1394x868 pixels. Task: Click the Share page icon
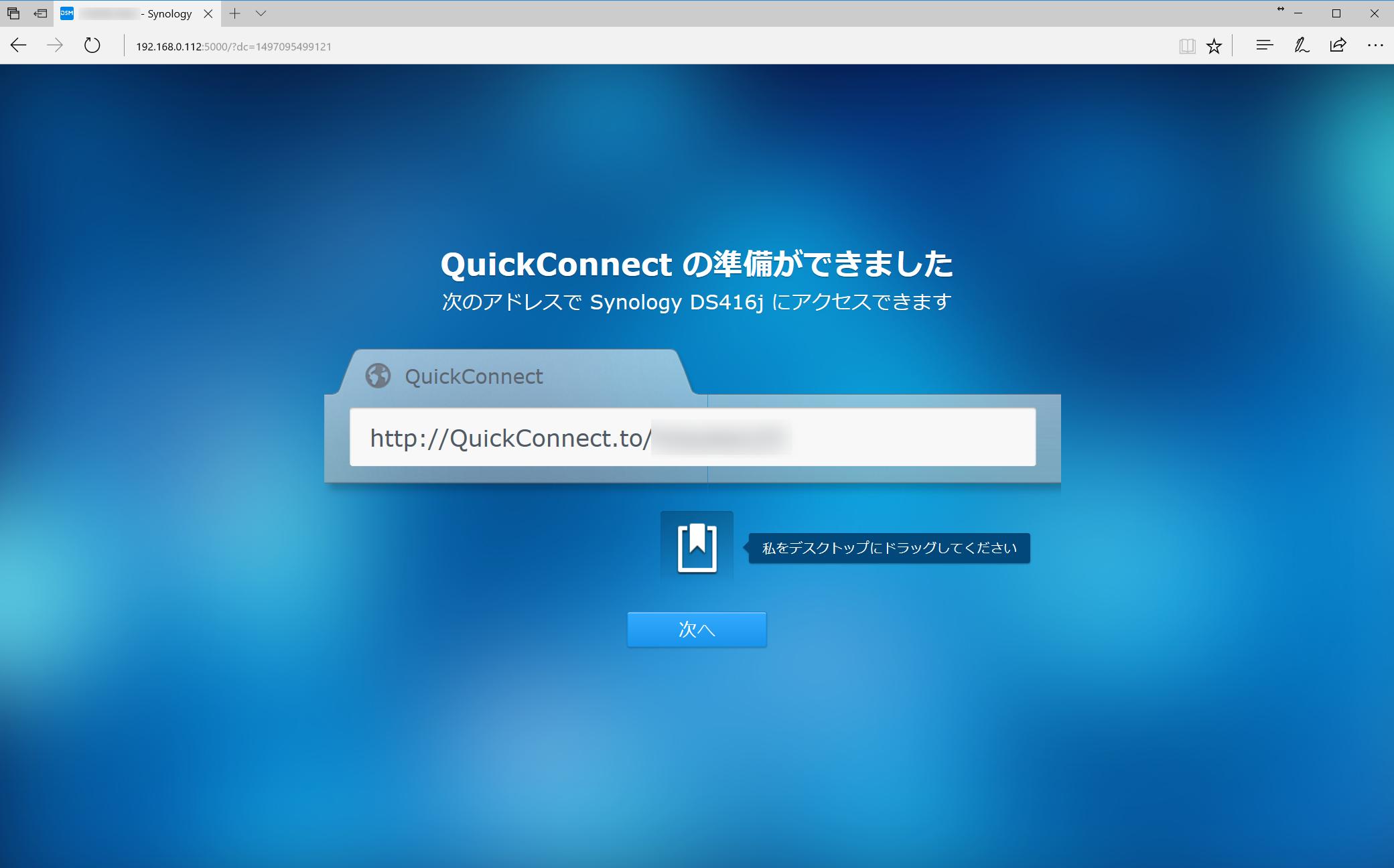[1338, 46]
